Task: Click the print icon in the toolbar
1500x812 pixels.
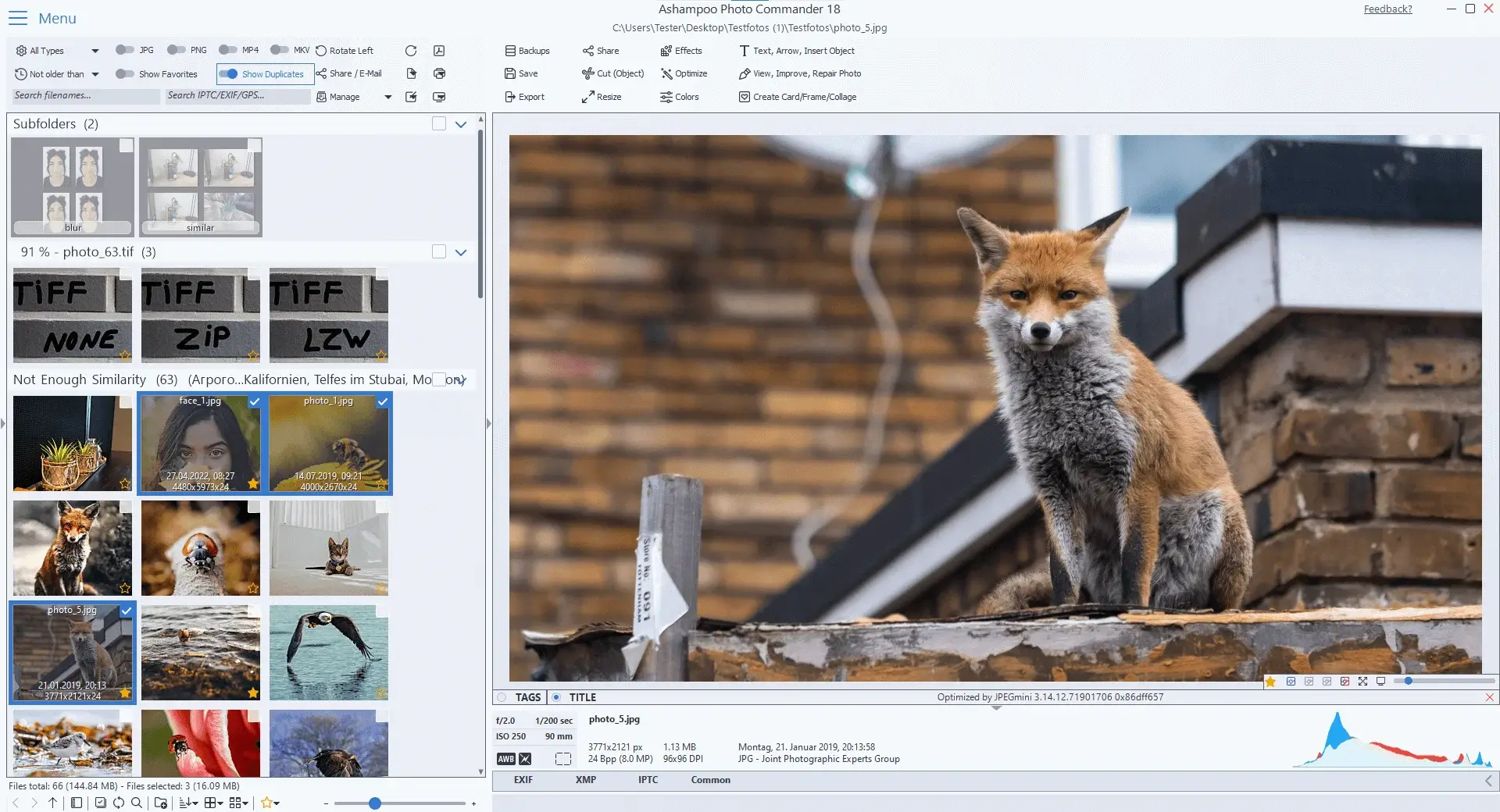Action: point(440,73)
